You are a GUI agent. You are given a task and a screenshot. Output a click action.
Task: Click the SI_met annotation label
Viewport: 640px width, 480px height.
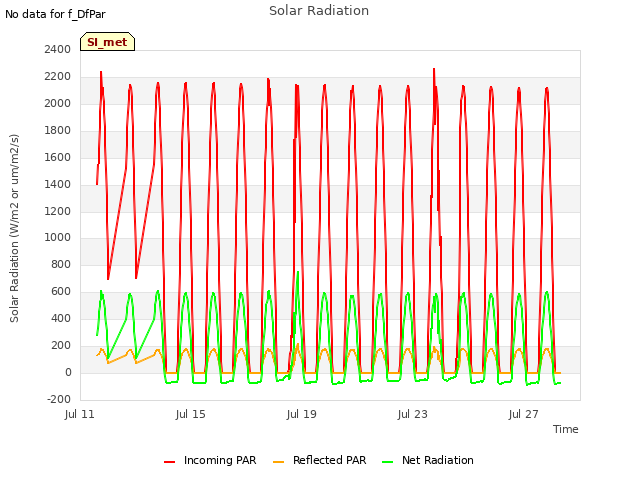[x=107, y=42]
